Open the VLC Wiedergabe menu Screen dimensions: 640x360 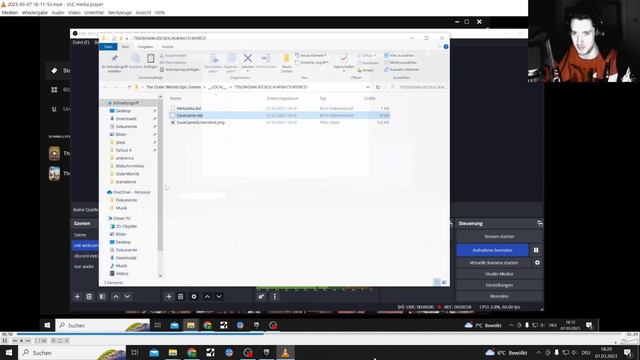35,13
